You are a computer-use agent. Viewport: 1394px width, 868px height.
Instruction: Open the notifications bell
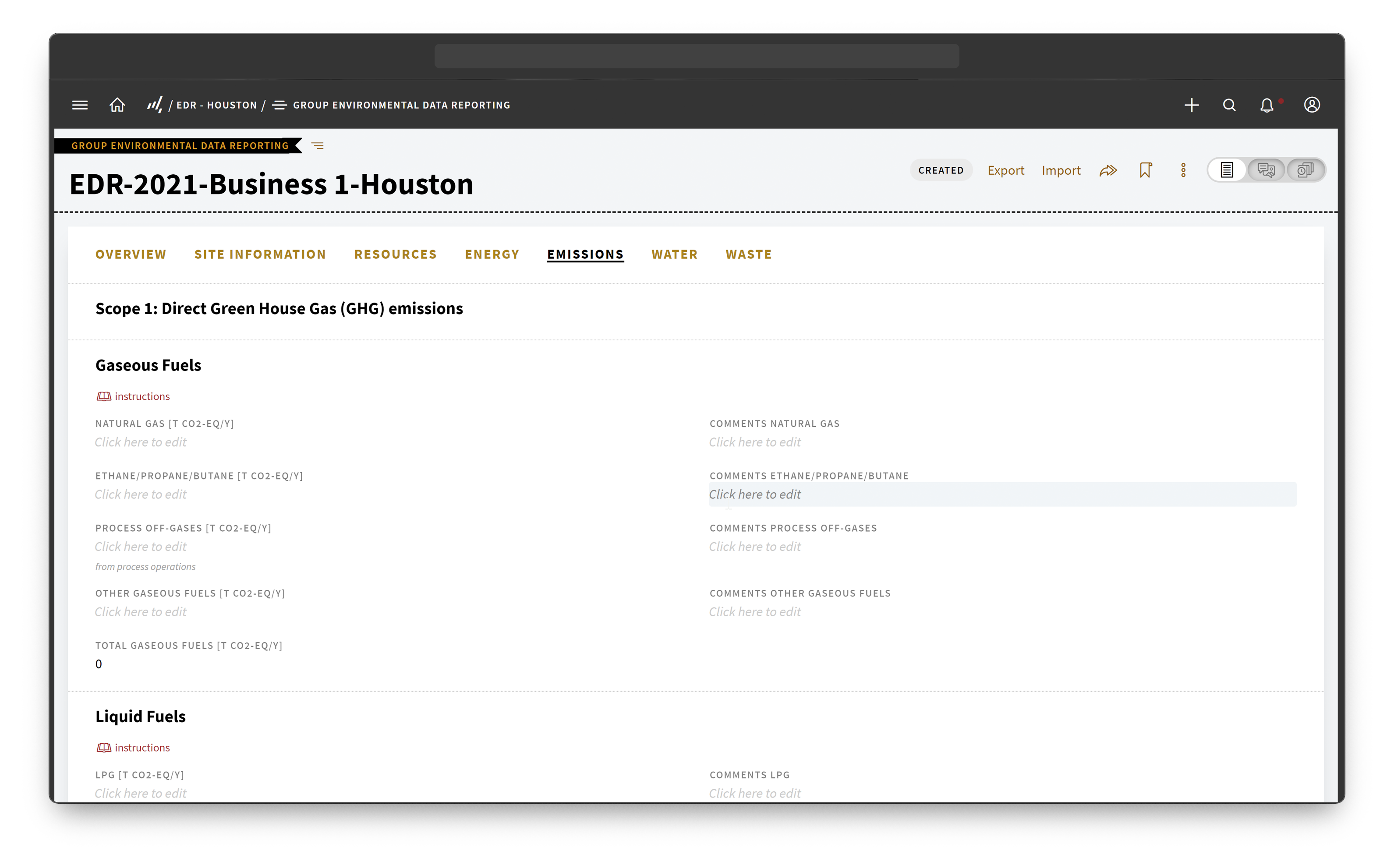tap(1267, 105)
